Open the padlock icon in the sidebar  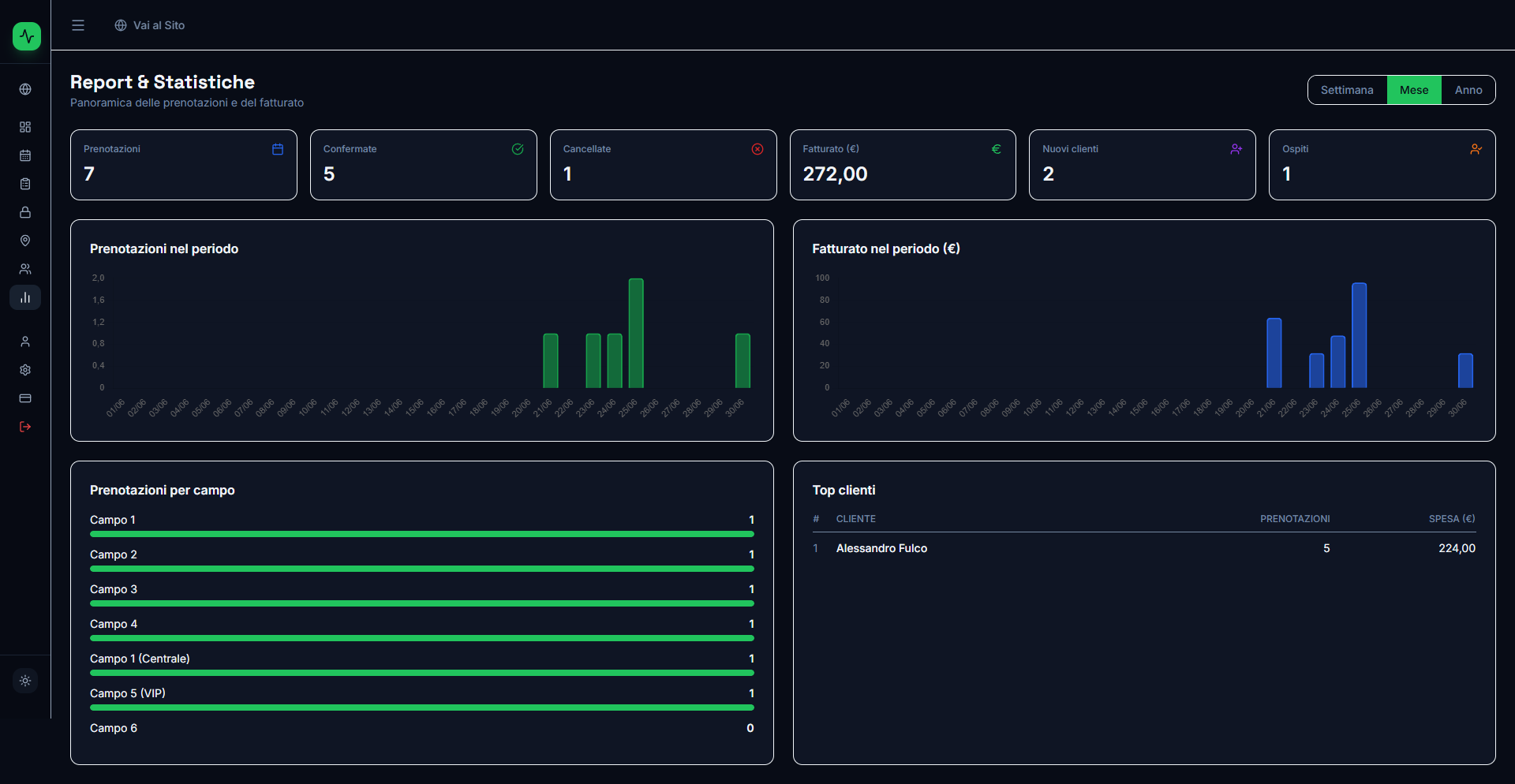point(25,212)
